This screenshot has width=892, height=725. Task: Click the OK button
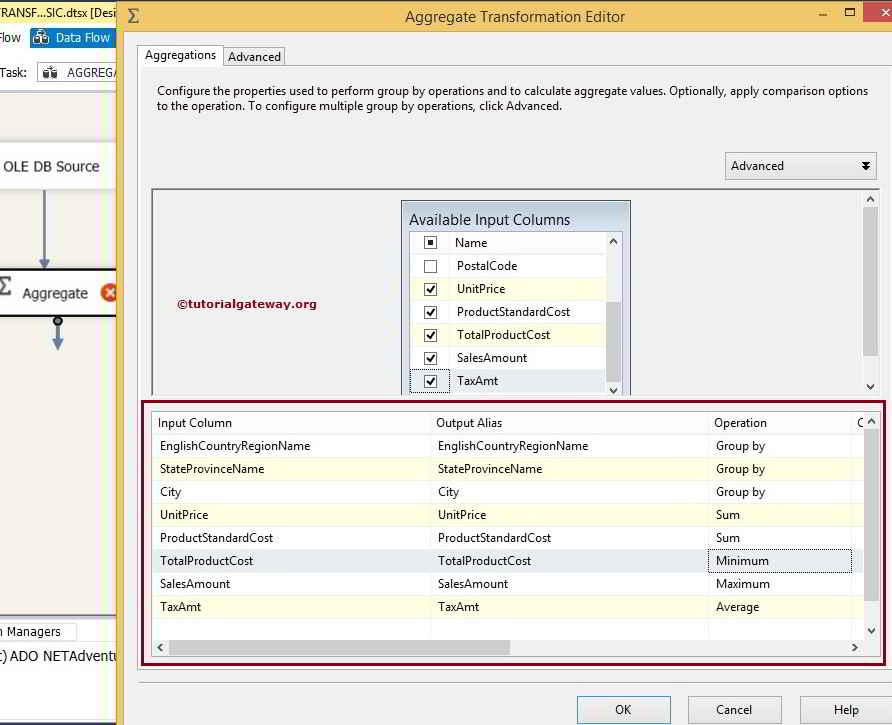click(x=623, y=709)
